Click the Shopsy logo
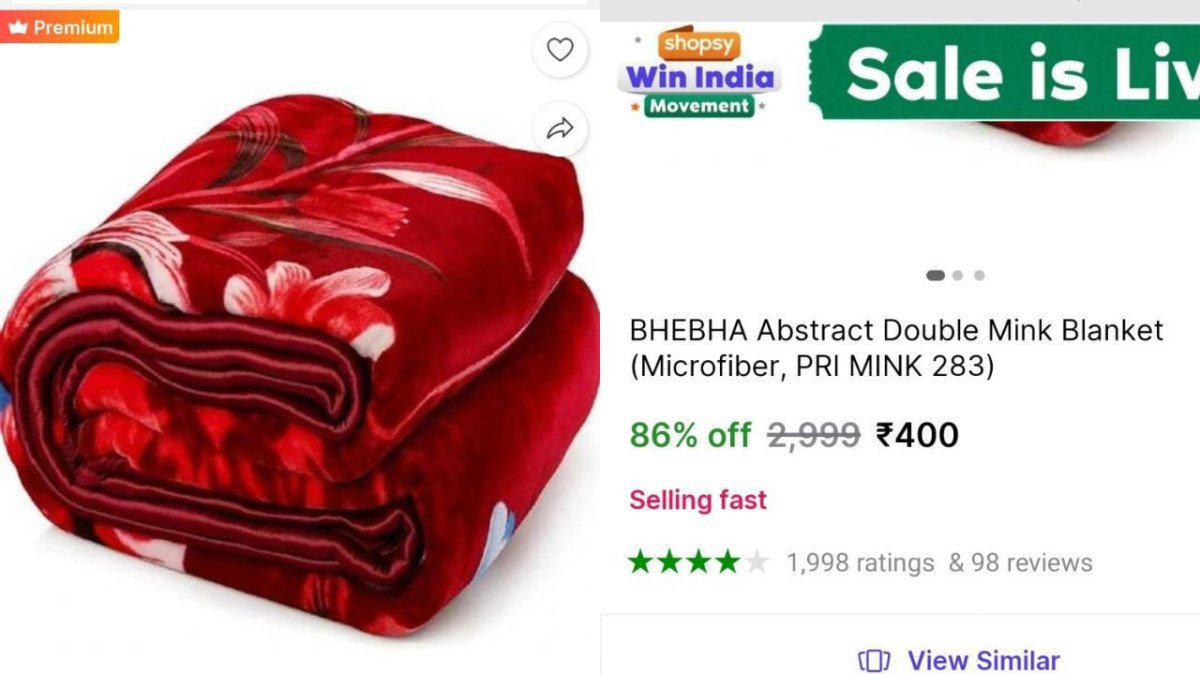1200x674 pixels. [x=698, y=44]
